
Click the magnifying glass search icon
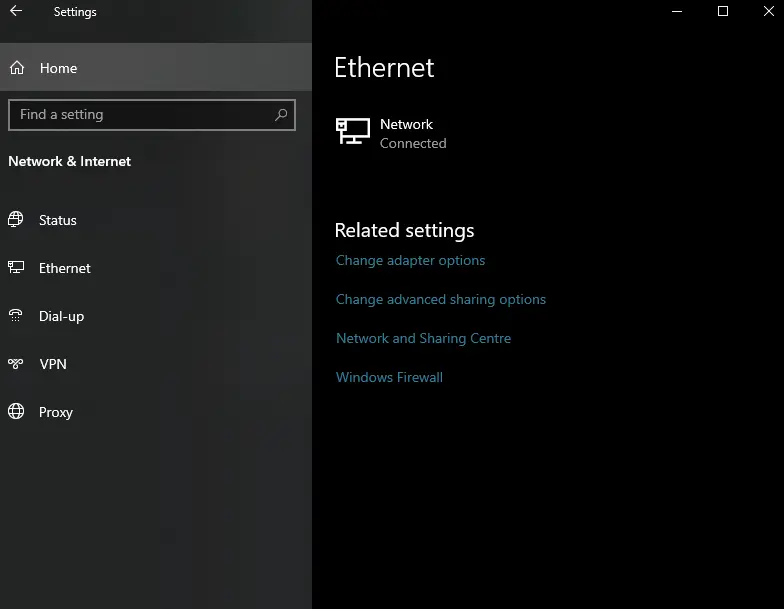pos(281,114)
